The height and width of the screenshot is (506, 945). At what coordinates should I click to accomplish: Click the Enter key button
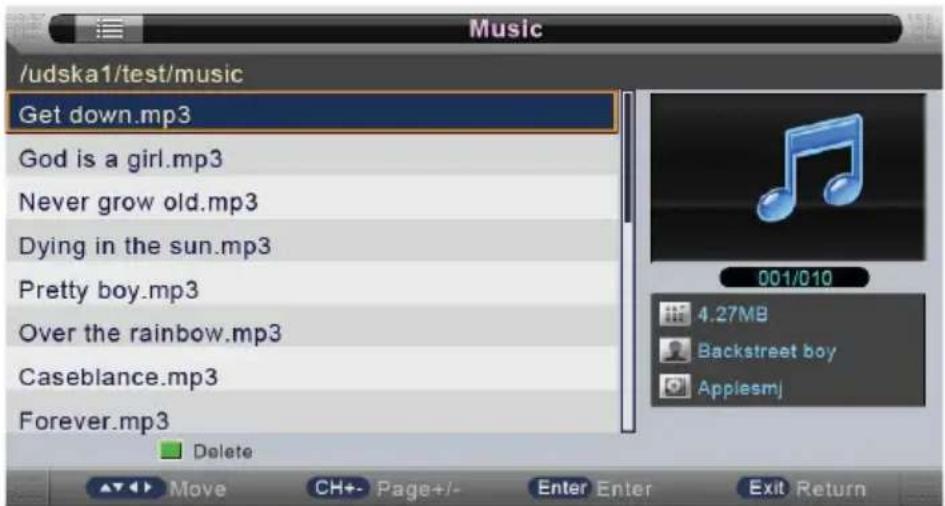coord(560,487)
